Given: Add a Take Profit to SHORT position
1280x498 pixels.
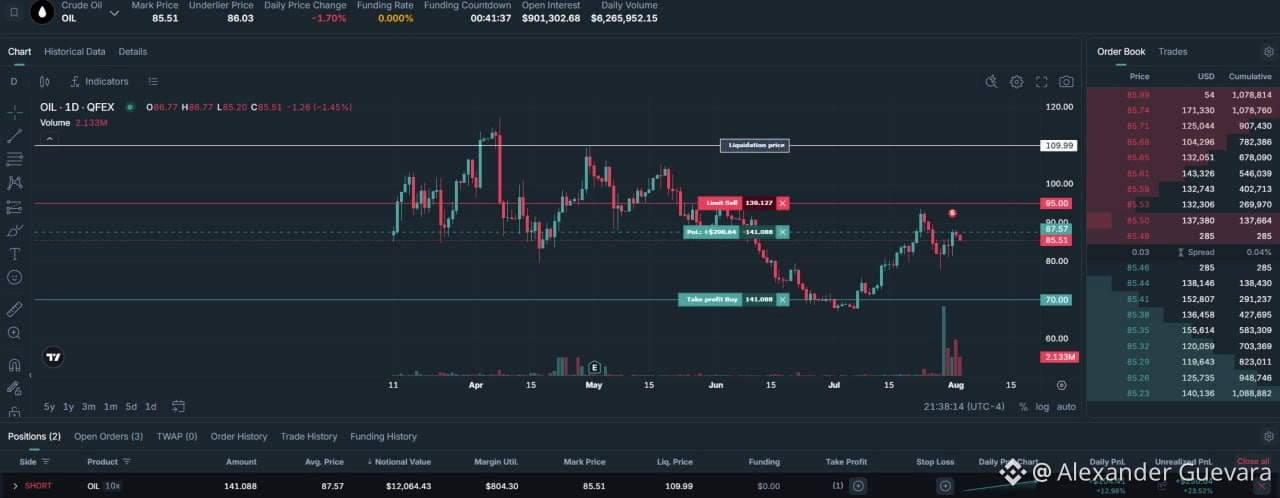Looking at the screenshot, I should [858, 486].
